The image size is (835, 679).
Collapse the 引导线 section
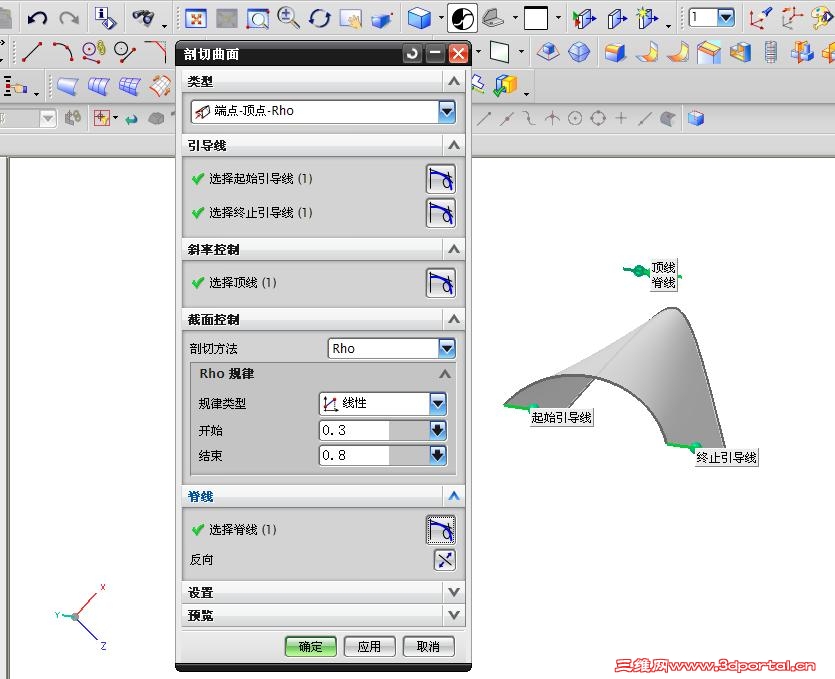[x=454, y=145]
